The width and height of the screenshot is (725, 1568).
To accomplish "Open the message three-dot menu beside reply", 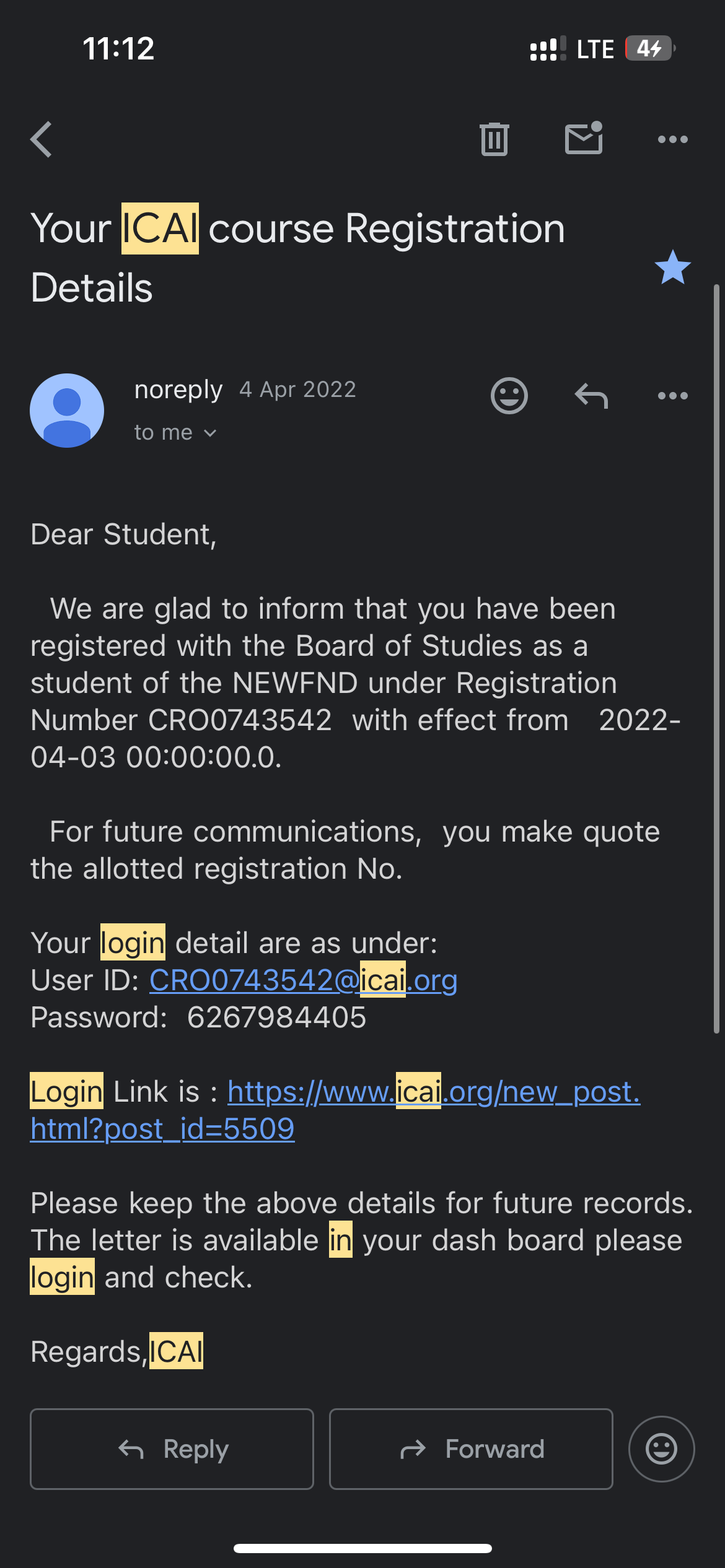I will pos(672,396).
